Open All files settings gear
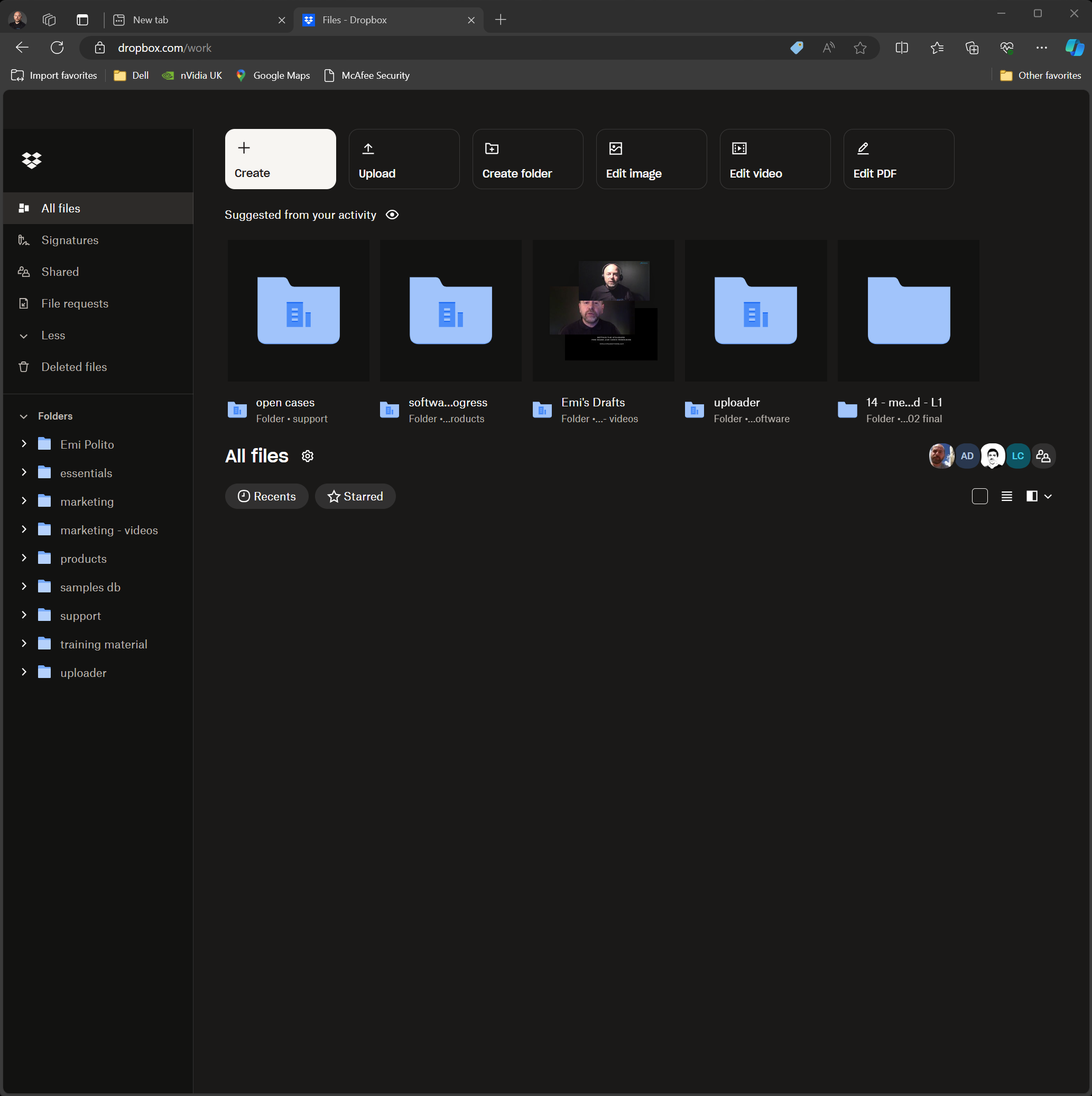Screen dimensions: 1092x1096 tap(308, 456)
